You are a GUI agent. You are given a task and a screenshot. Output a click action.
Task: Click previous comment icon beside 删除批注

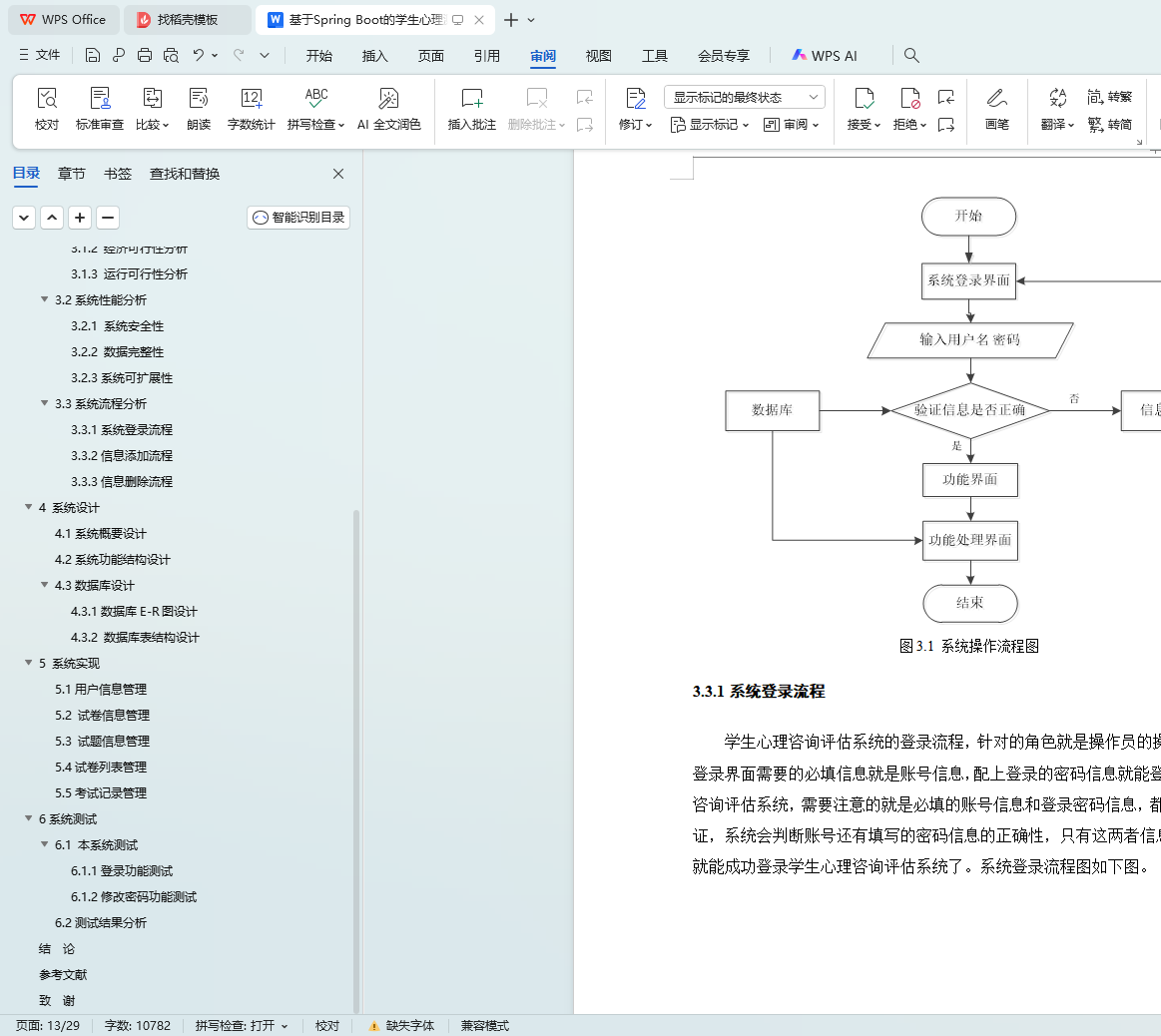click(585, 96)
